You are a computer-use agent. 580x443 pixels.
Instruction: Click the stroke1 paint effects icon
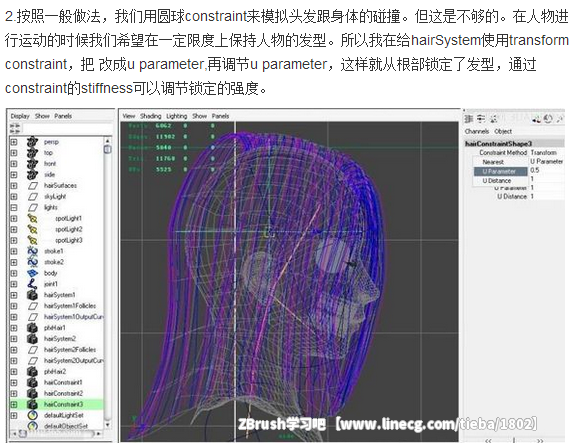coord(33,251)
